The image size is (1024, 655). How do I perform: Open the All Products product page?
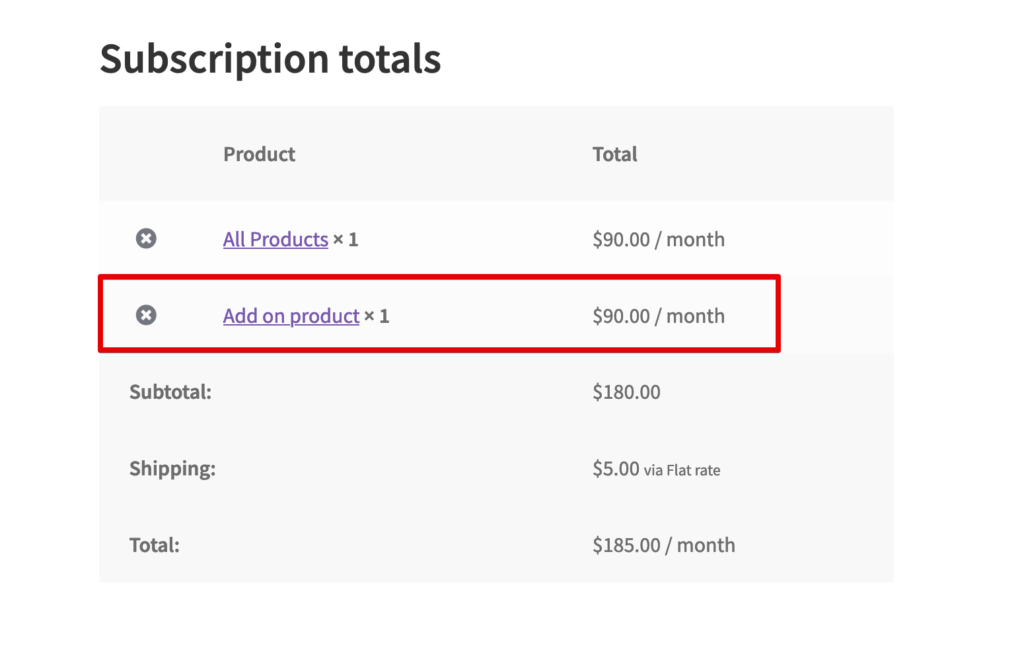click(275, 238)
